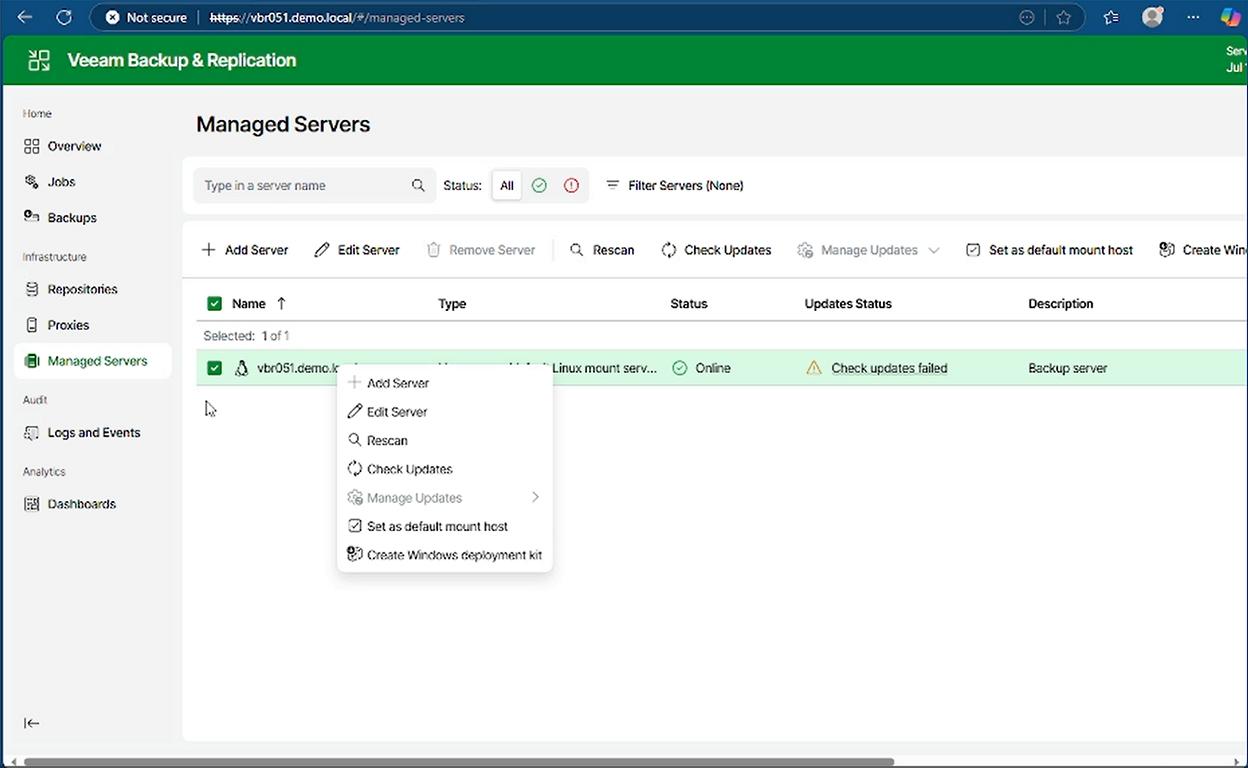The width and height of the screenshot is (1248, 768).
Task: Open the Overview page icon in sidebar
Action: 32,146
